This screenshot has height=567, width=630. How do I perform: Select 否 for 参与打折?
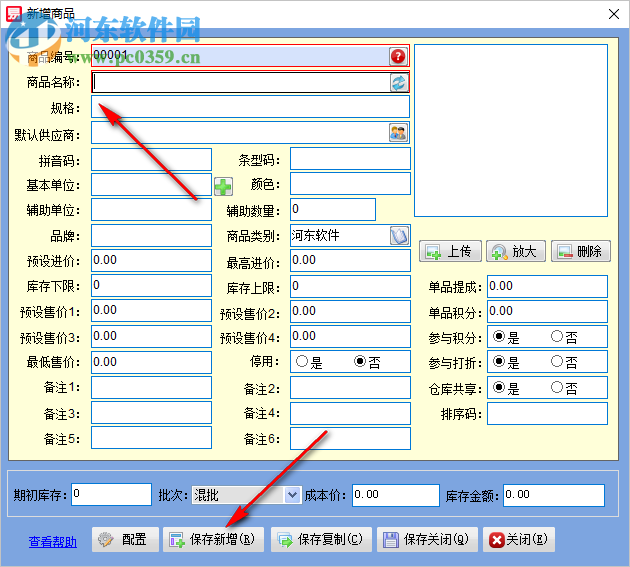557,362
